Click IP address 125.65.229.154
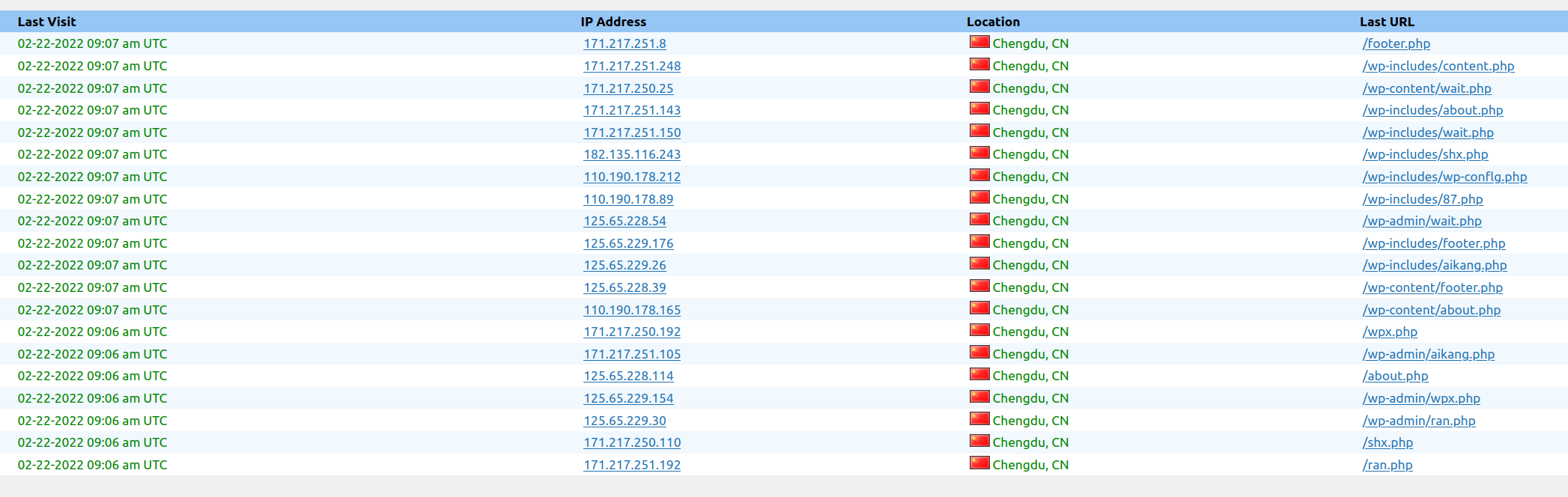1568x497 pixels. click(x=628, y=398)
